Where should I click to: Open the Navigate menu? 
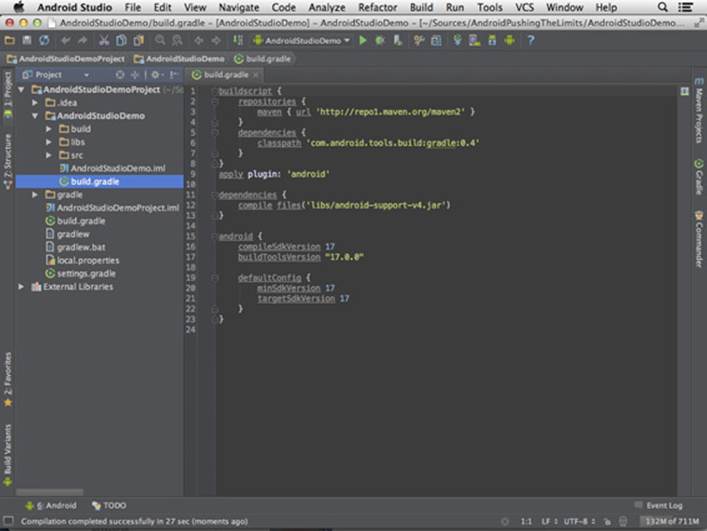(239, 8)
